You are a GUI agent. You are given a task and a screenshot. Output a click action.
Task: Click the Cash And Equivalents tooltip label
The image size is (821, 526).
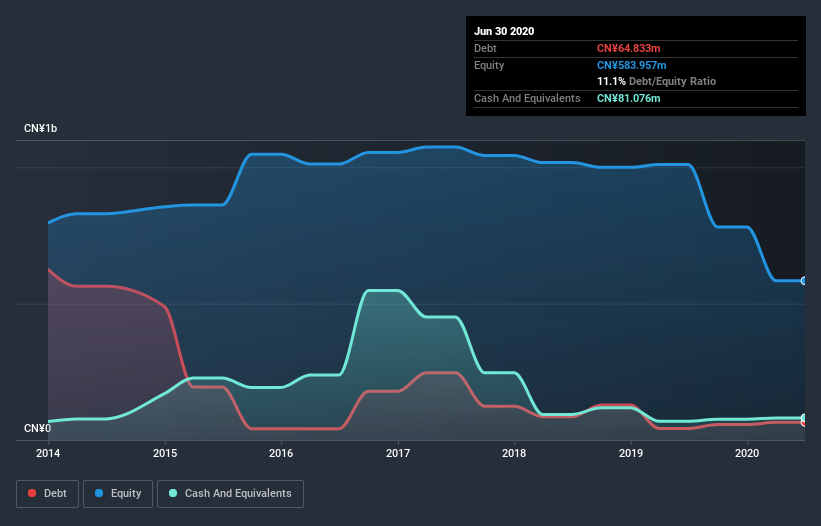tap(527, 98)
